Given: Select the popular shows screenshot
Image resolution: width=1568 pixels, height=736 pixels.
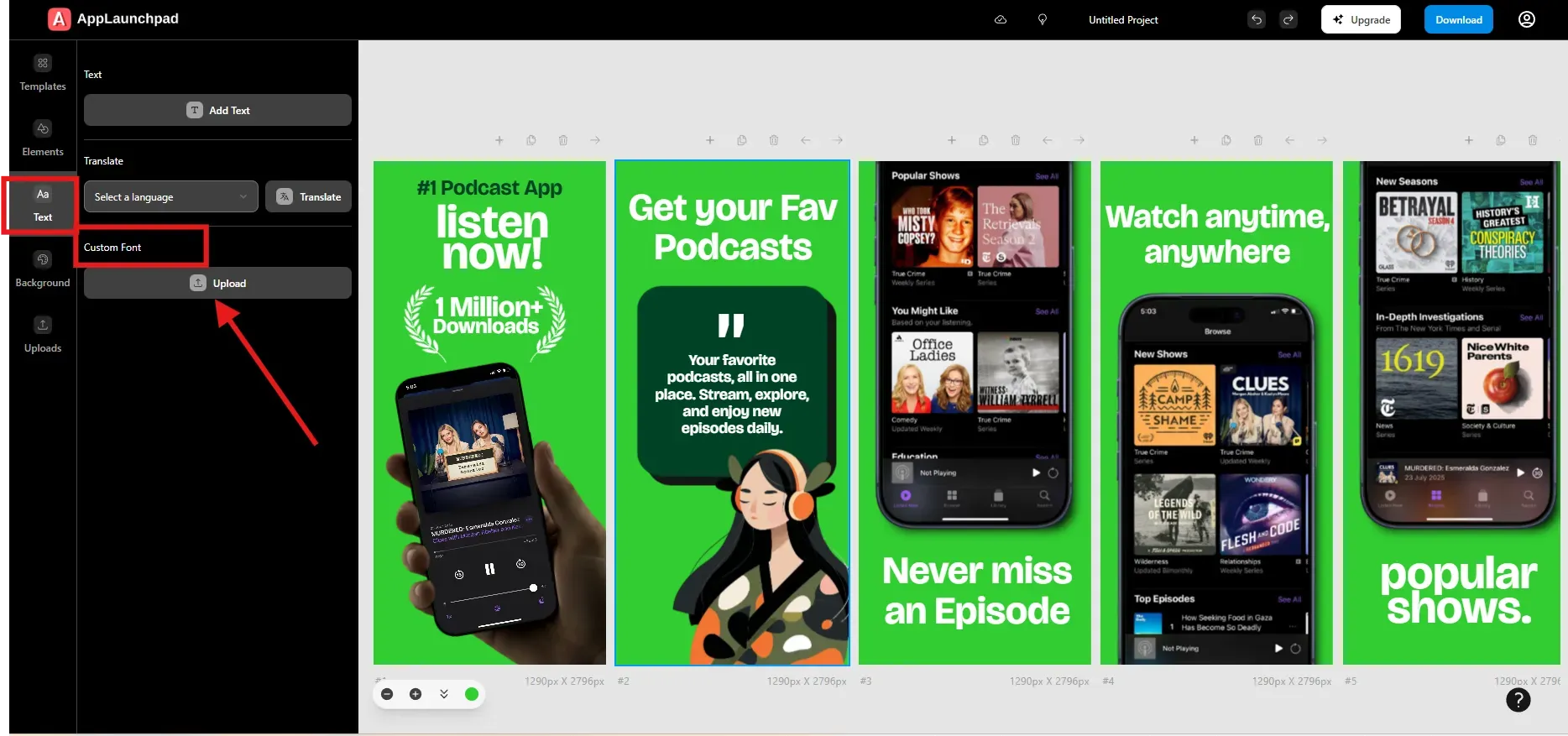Looking at the screenshot, I should coord(1451,413).
